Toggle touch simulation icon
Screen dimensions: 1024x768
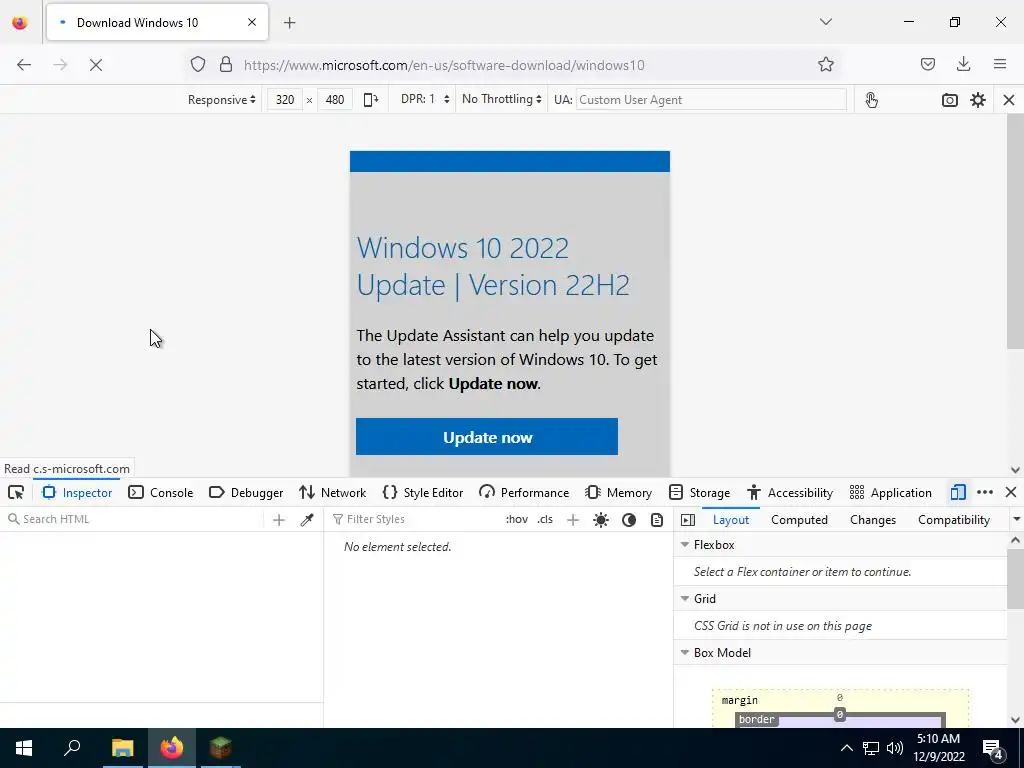point(871,100)
